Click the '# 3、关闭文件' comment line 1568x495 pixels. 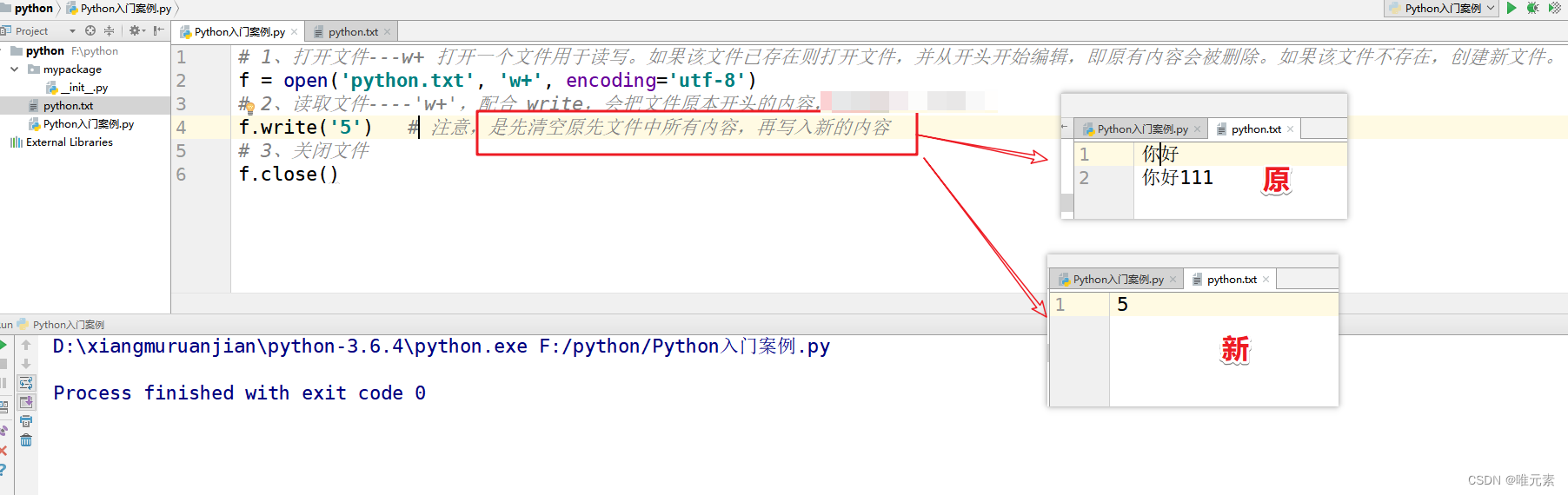point(304,151)
